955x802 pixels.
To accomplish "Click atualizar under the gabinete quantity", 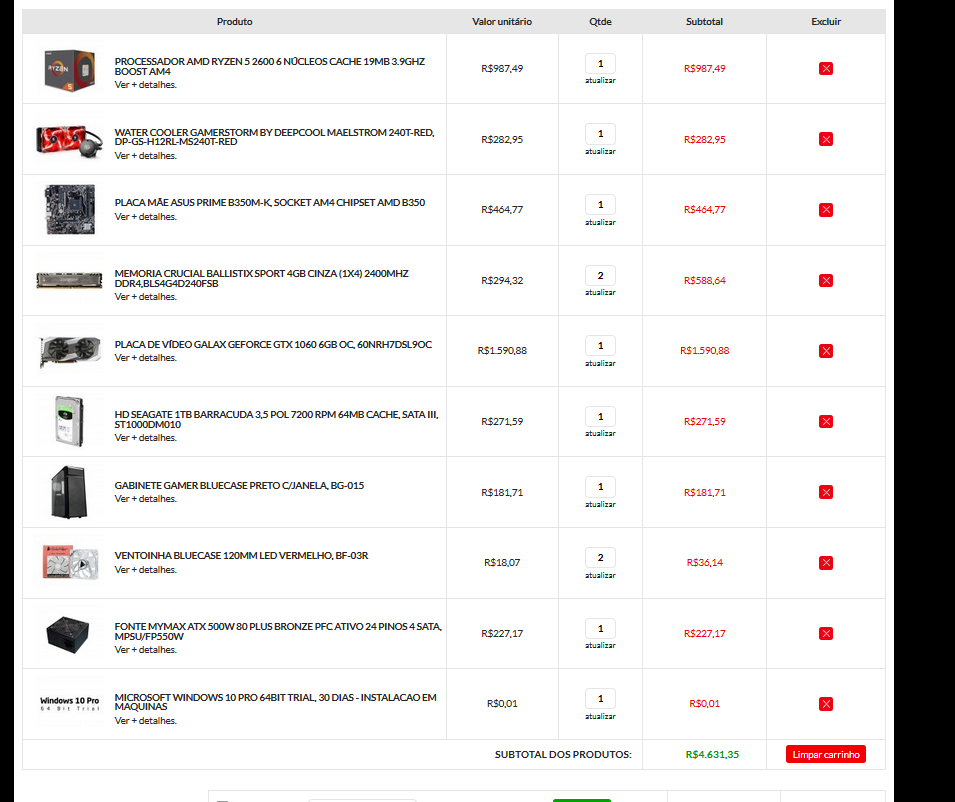I will point(600,504).
